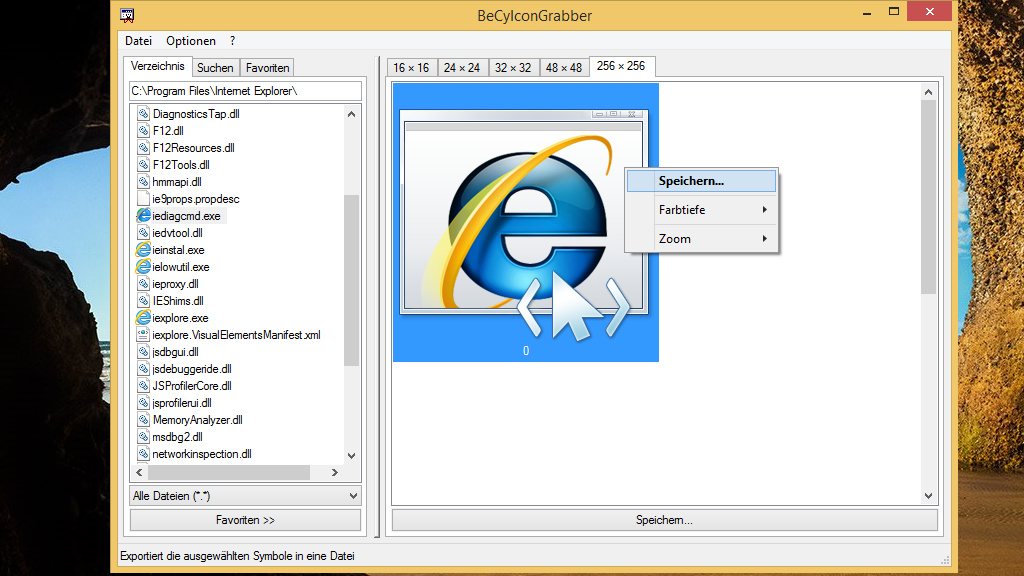Select the 256 × 256 size tab

620,66
